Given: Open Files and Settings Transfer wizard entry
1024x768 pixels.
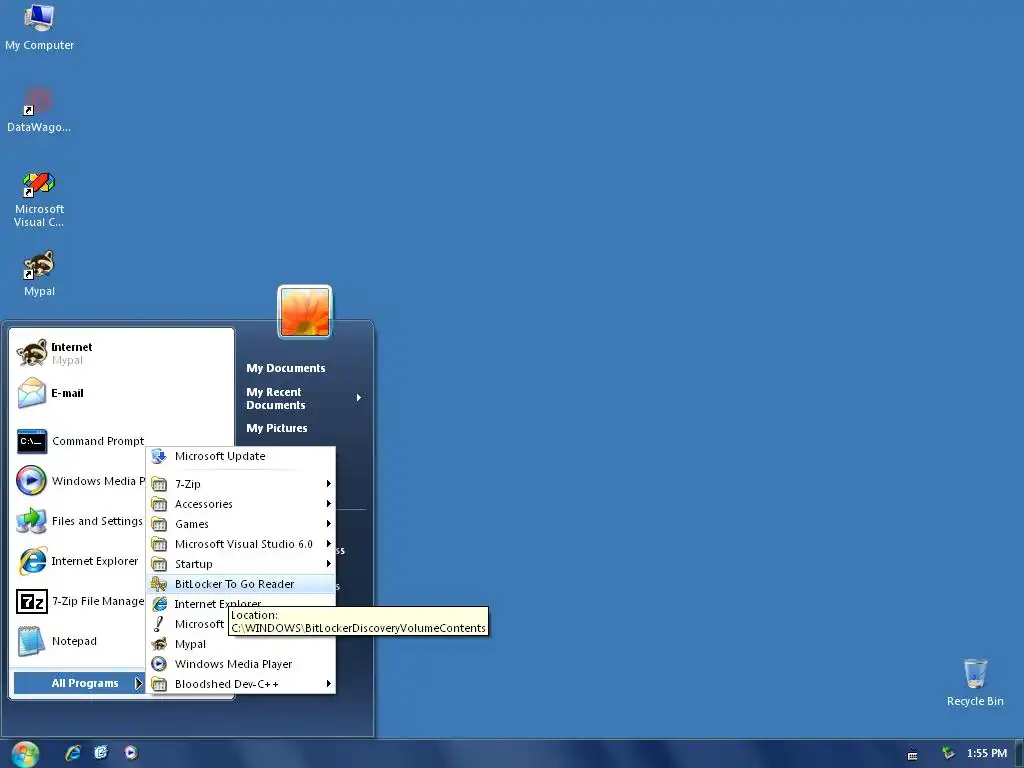Looking at the screenshot, I should (x=80, y=521).
